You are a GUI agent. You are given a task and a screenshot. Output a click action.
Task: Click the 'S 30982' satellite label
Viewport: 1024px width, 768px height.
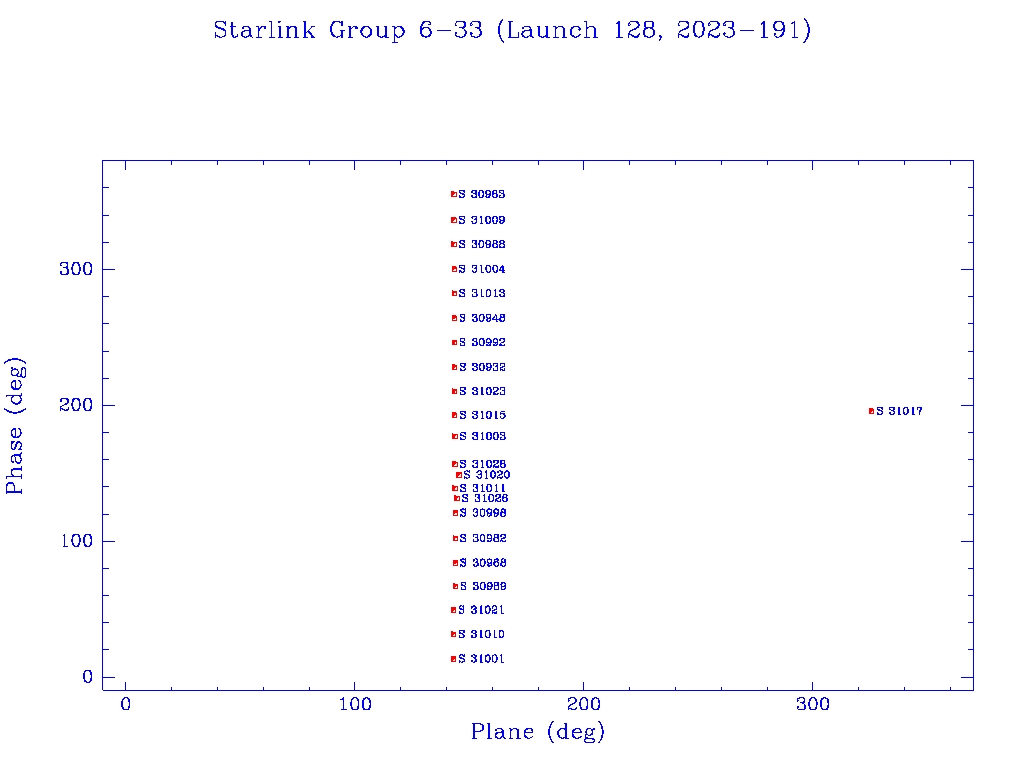pos(483,539)
